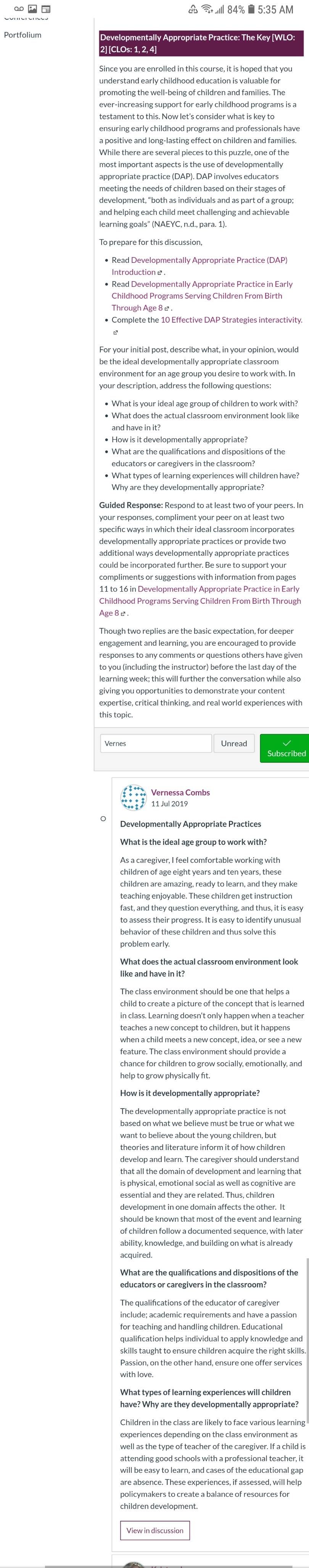Open Childhood Programs Birth Through Age 8 reading link
This screenshot has height=1568, width=309.
(x=202, y=296)
